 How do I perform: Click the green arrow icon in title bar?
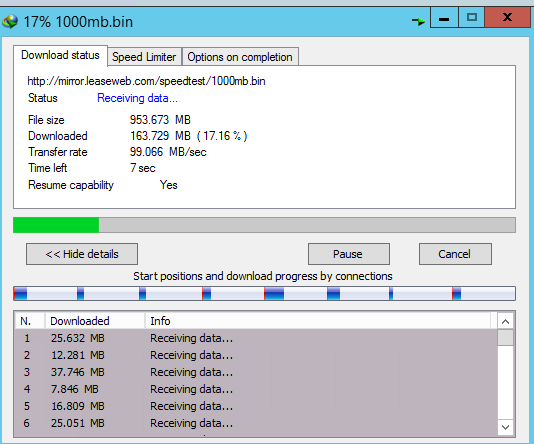click(x=418, y=21)
